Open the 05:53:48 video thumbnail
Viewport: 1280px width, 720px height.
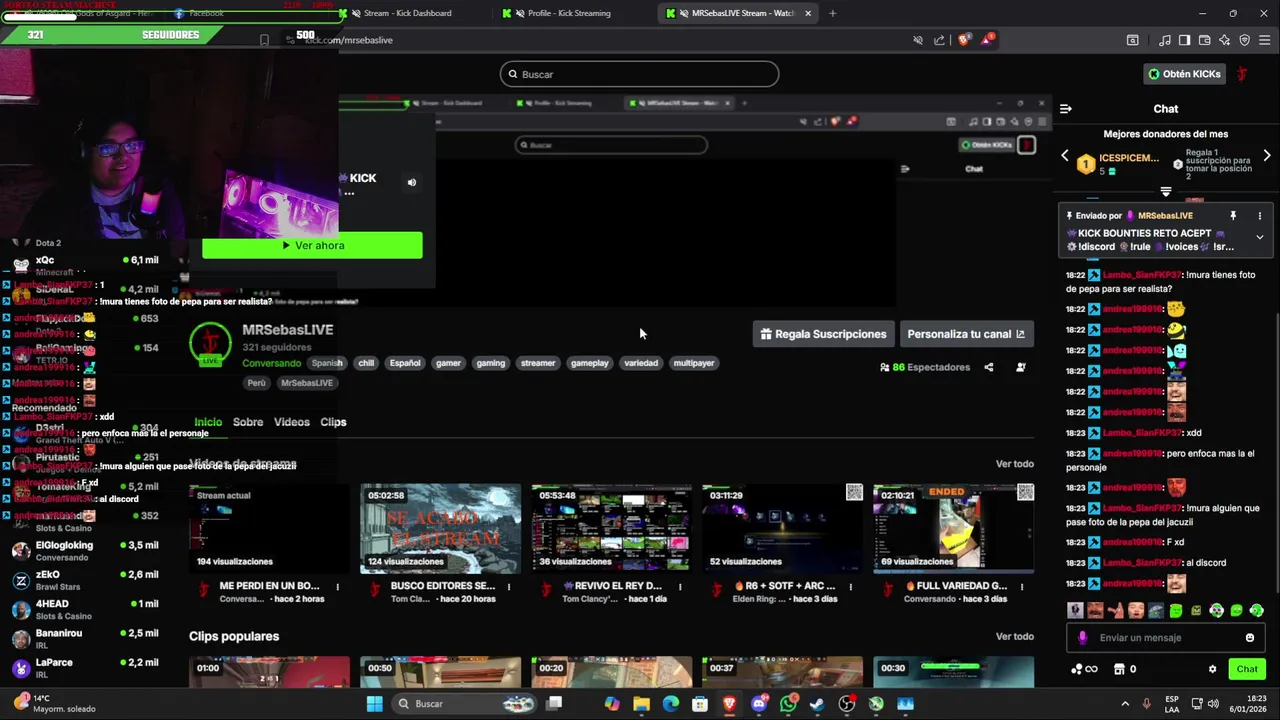612,528
